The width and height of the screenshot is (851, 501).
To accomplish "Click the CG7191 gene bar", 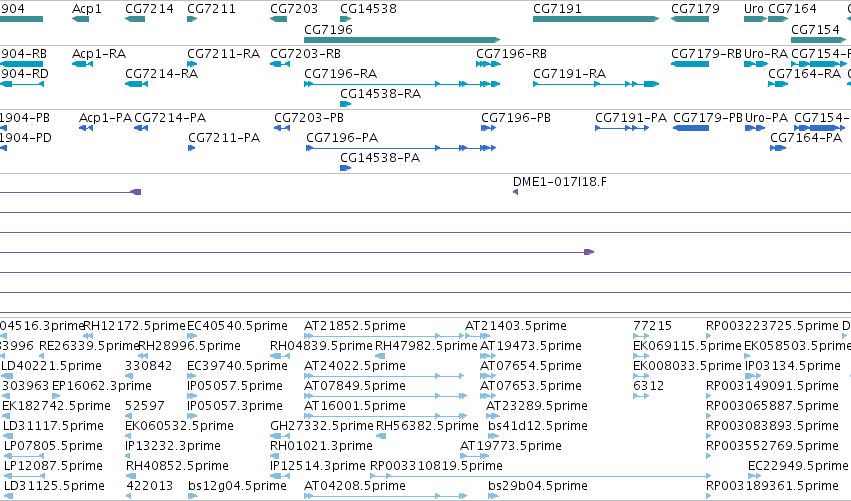I will 596,19.
